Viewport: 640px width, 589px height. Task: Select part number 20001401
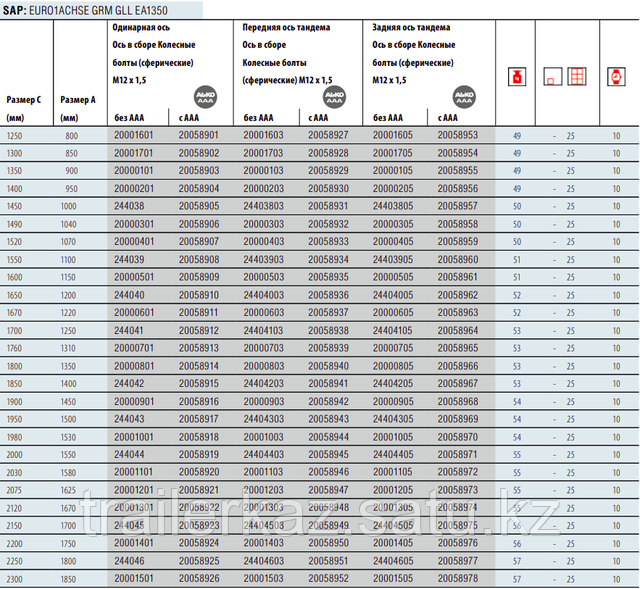tap(133, 543)
